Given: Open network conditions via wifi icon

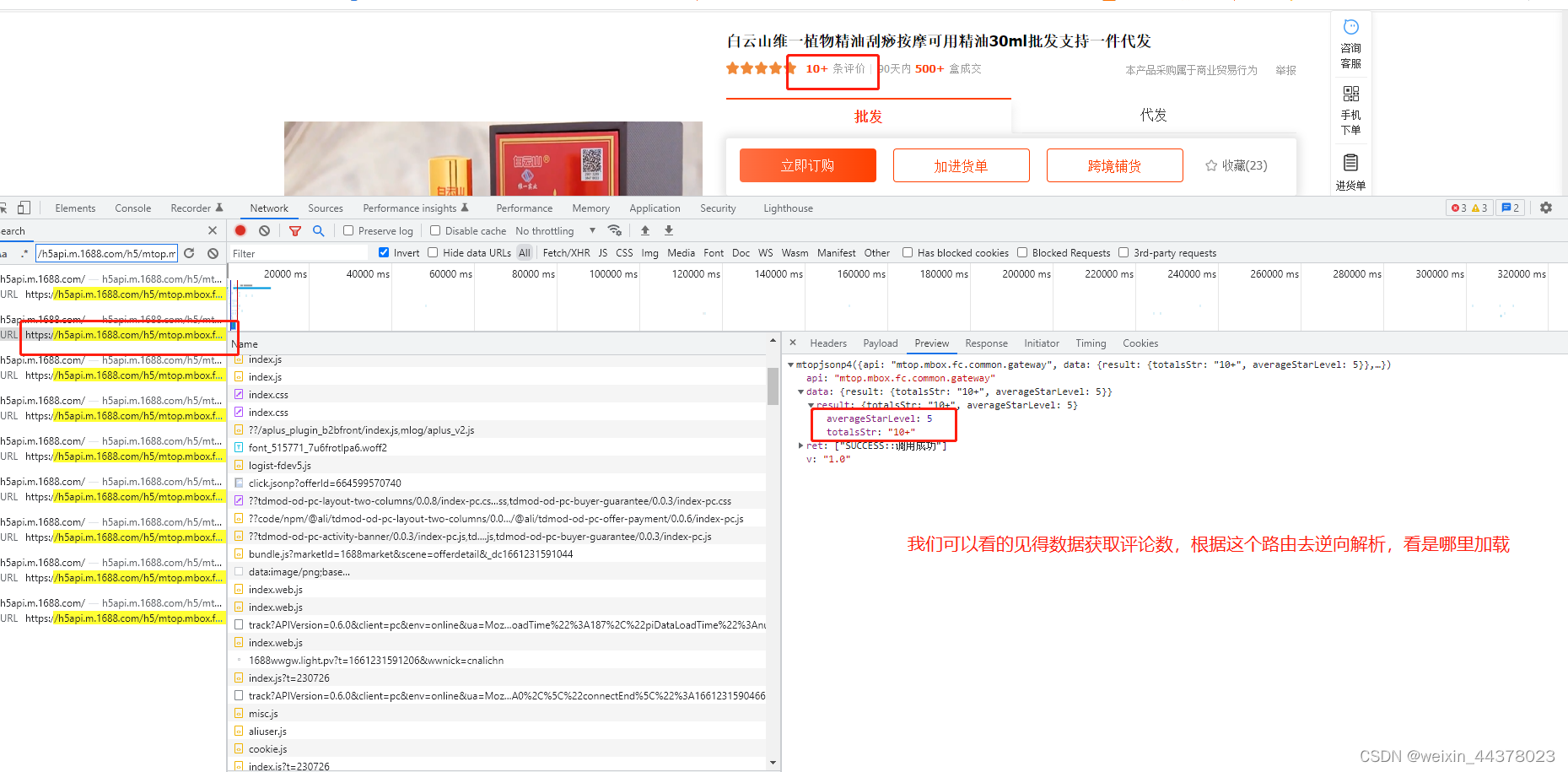Looking at the screenshot, I should (615, 230).
